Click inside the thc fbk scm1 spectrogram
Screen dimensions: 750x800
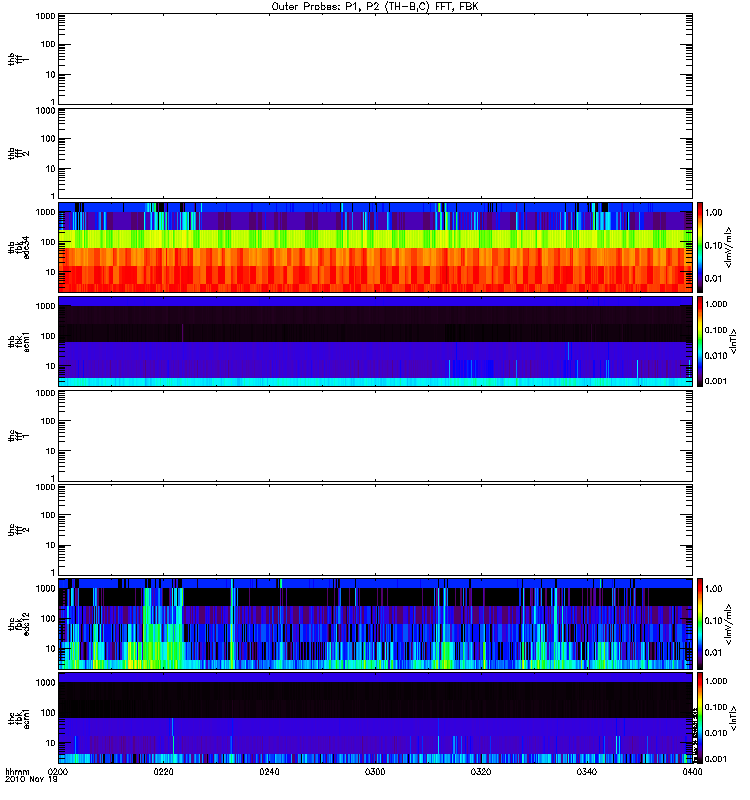tap(376, 717)
